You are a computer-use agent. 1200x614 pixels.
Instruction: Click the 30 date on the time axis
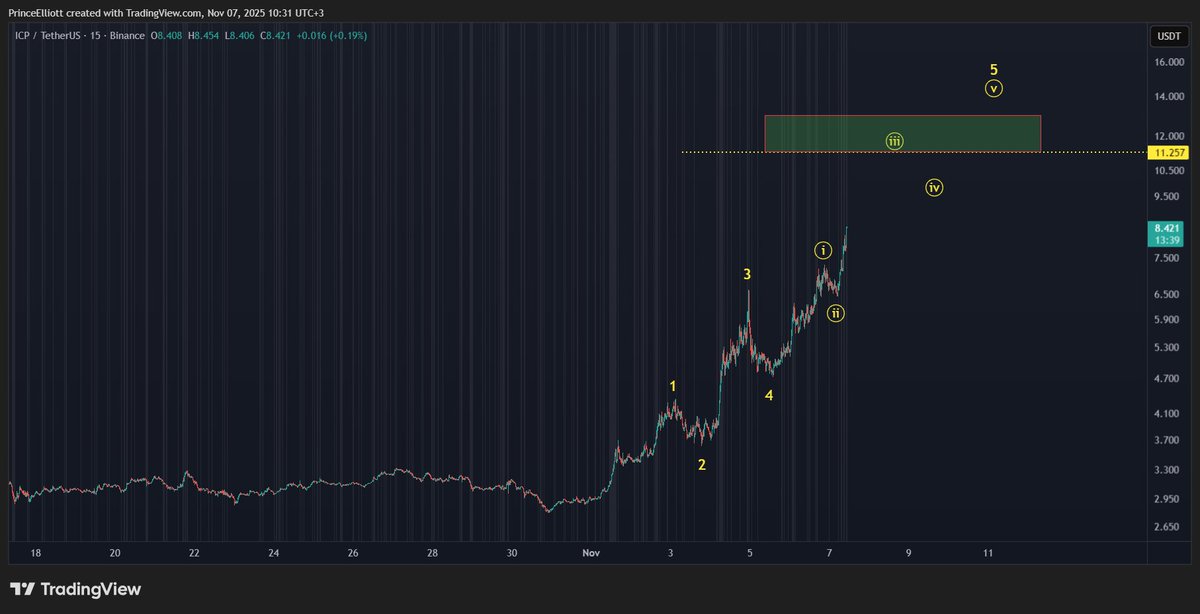[x=511, y=552]
